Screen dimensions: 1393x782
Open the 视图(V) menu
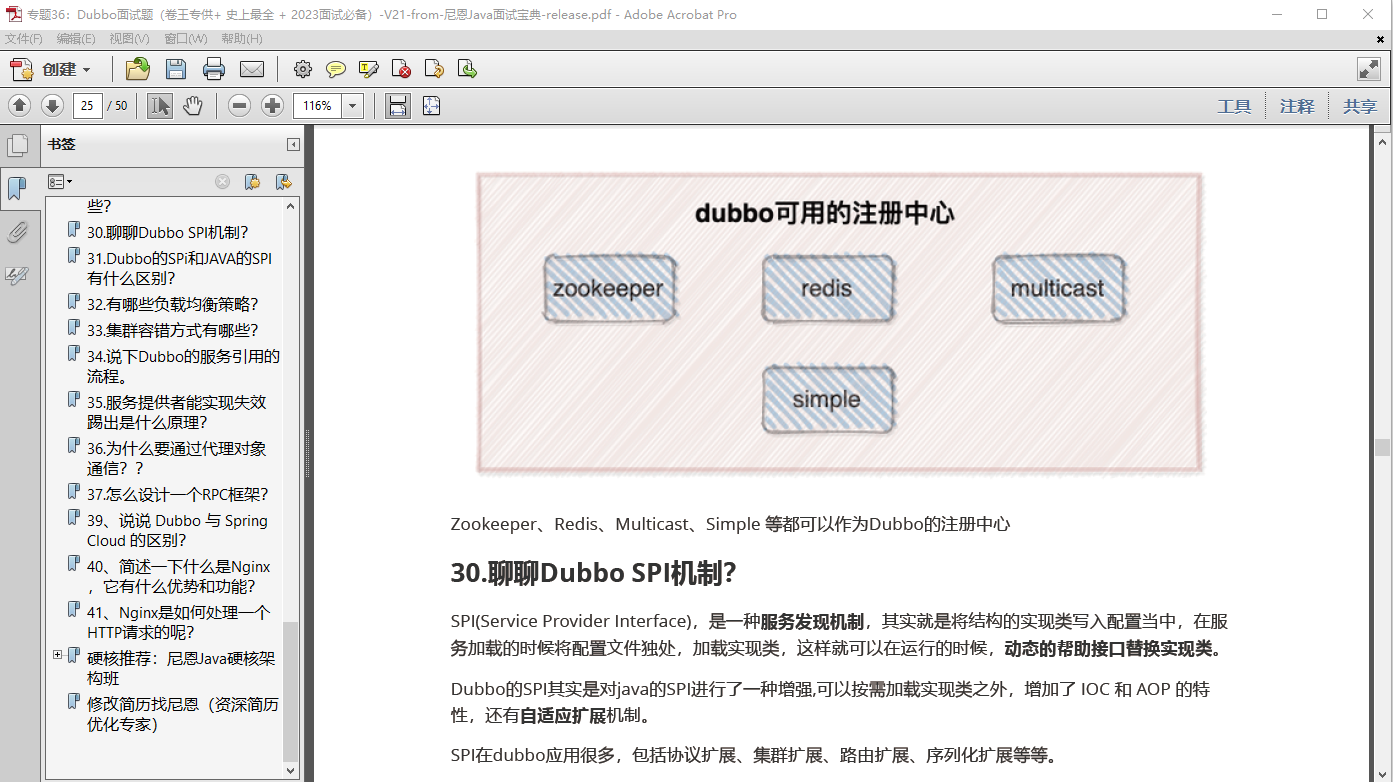(129, 38)
